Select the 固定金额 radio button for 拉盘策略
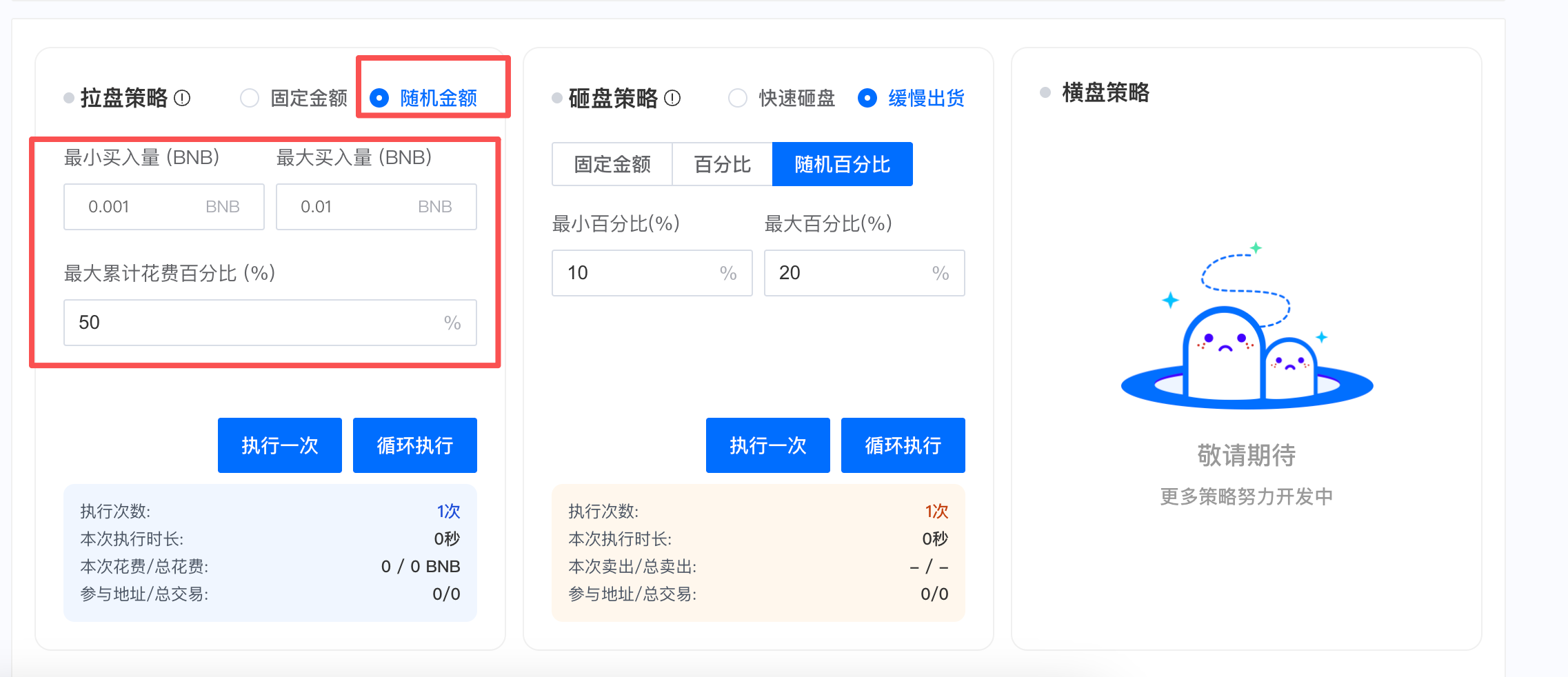This screenshot has width=1568, height=677. (x=250, y=98)
